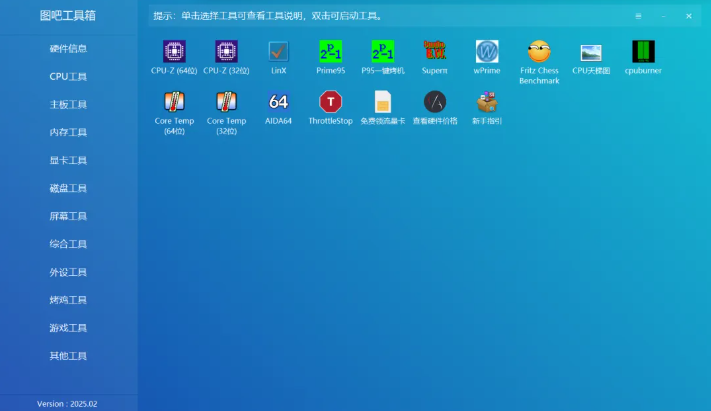Open the hamburger menu in title bar

638,16
